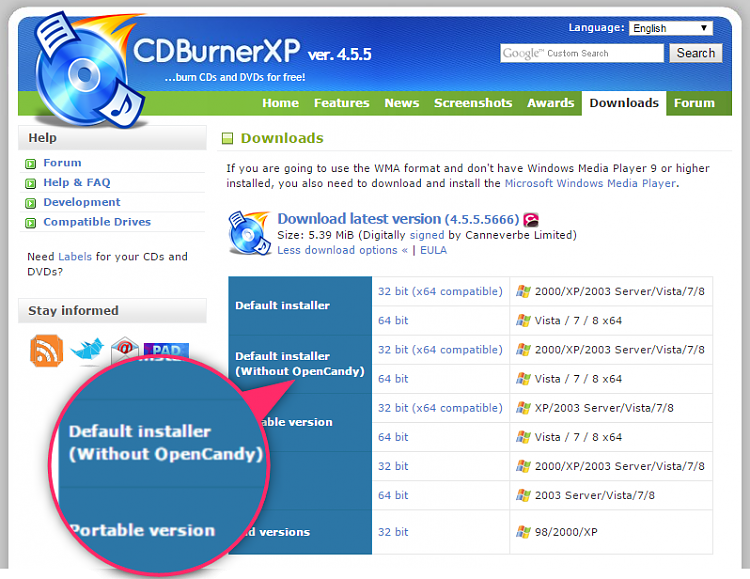This screenshot has height=579, width=750.
Task: Click the red badge icon after version 4.5.5.5666
Action: coord(531,220)
